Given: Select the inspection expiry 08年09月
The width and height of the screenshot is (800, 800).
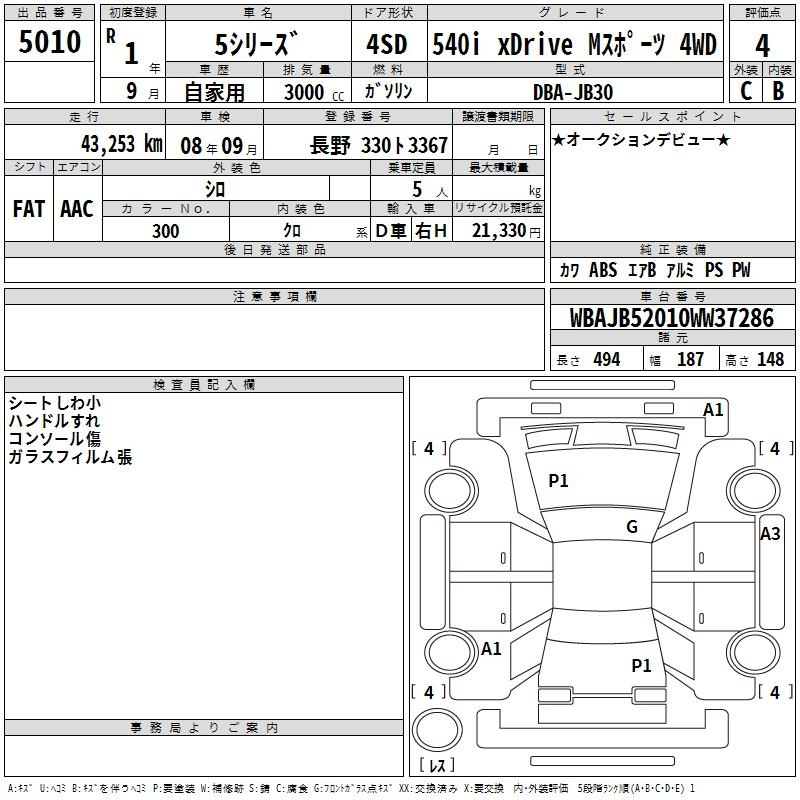Looking at the screenshot, I should click(219, 146).
